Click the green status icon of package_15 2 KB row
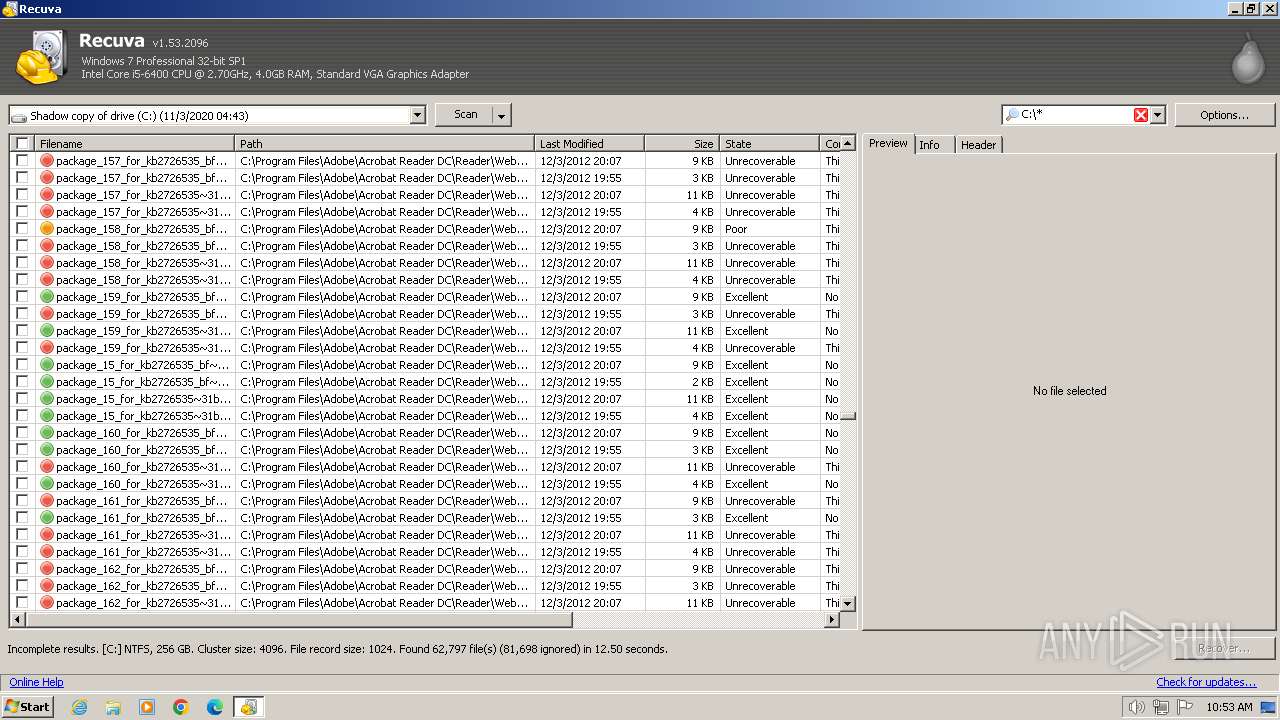 [x=46, y=382]
